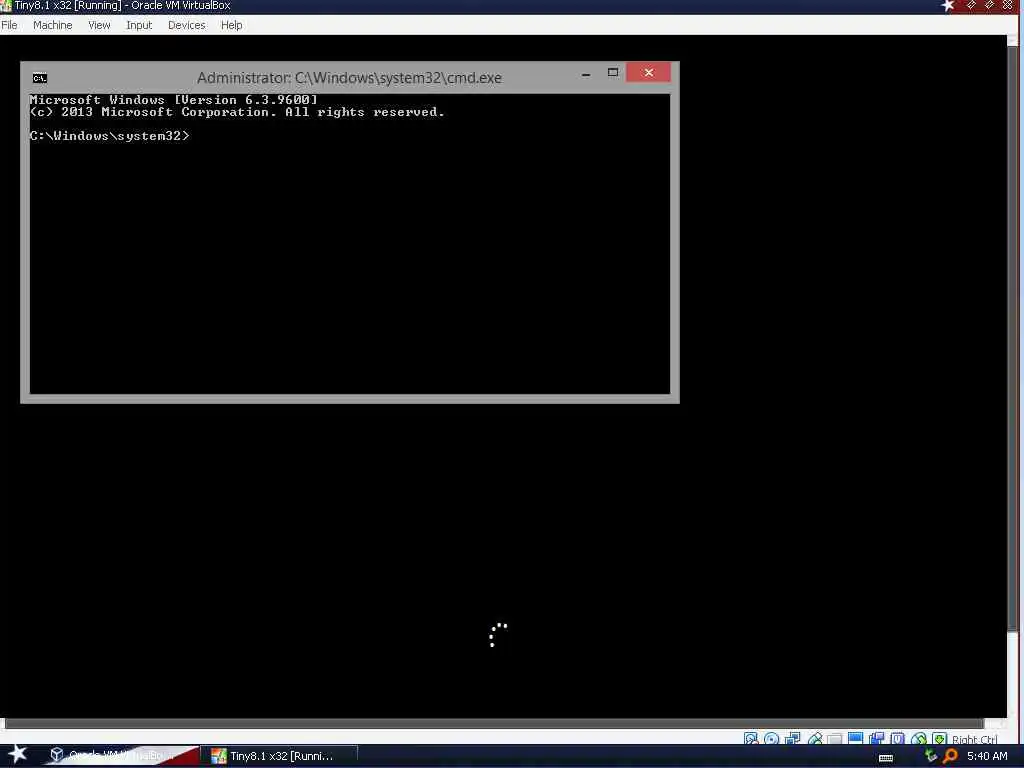Click the shared folders status icon
This screenshot has width=1024, height=768.
(835, 739)
